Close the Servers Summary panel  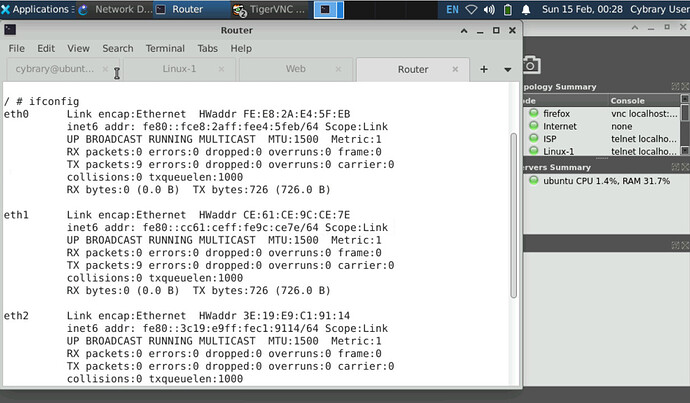click(686, 167)
